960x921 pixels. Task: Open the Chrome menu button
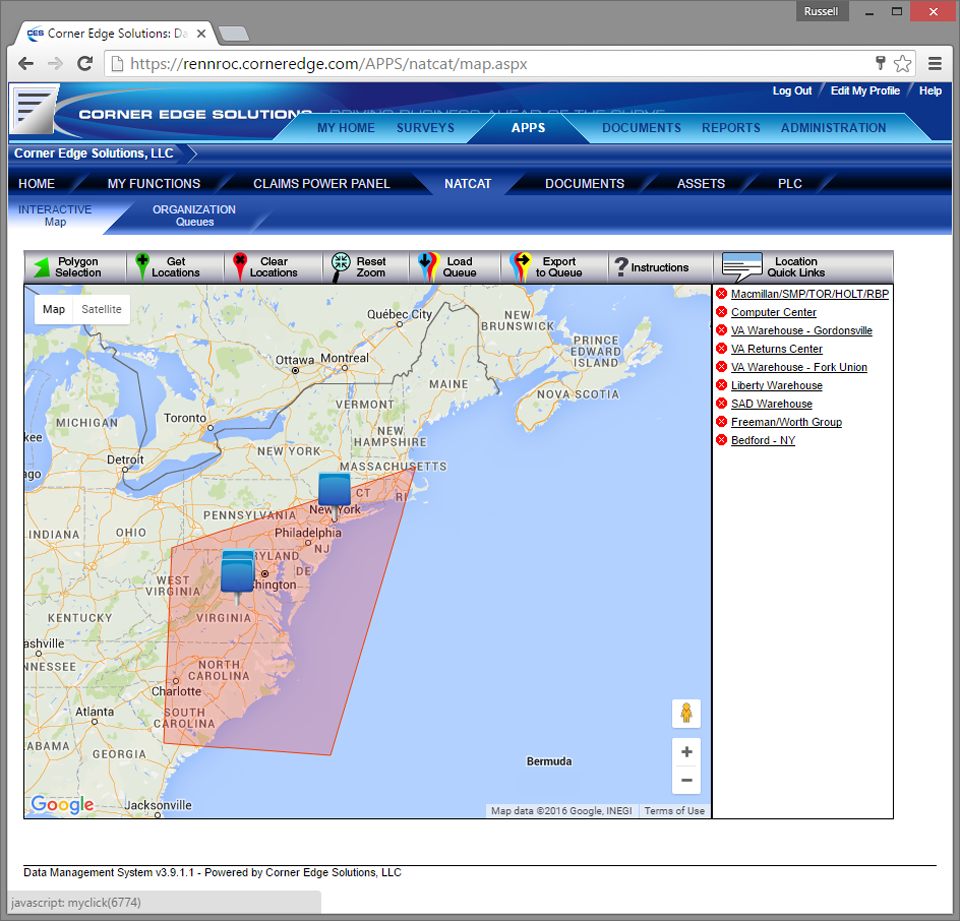(x=935, y=63)
